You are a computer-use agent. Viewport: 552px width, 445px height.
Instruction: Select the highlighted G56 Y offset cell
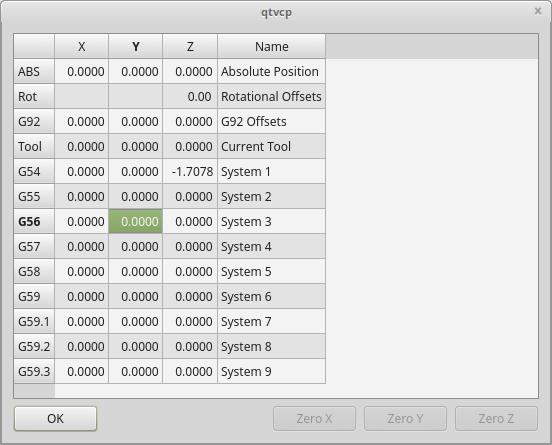point(136,221)
